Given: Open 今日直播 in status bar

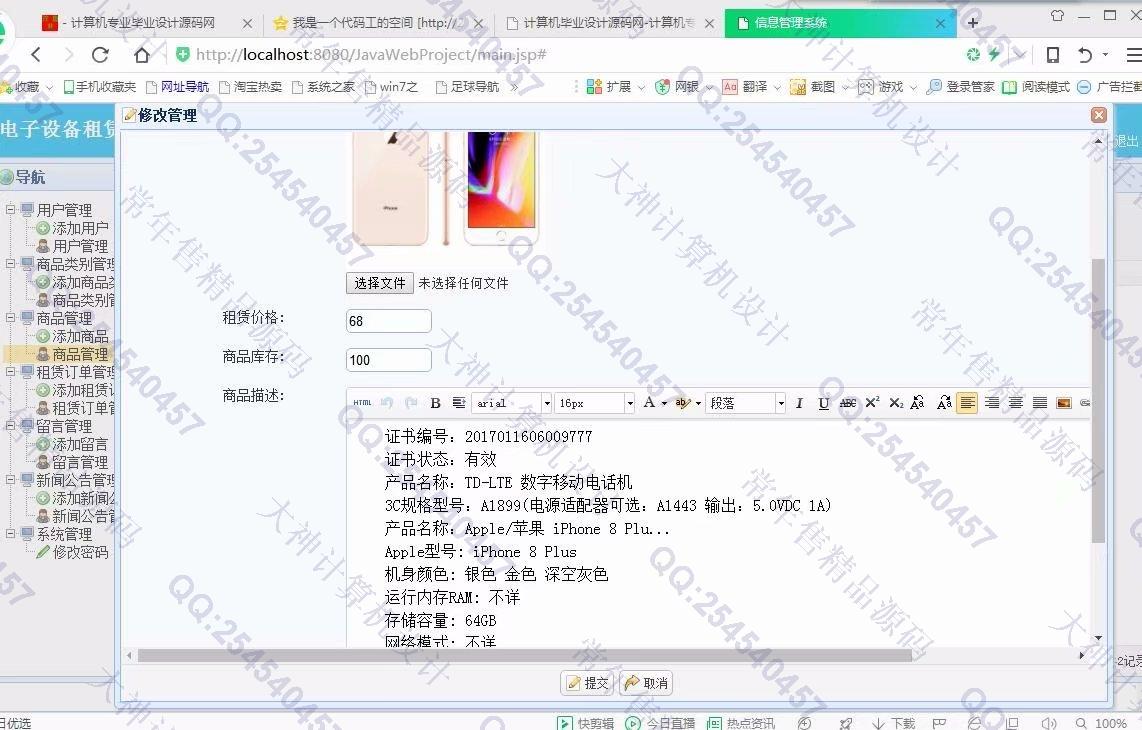Looking at the screenshot, I should coord(660,723).
